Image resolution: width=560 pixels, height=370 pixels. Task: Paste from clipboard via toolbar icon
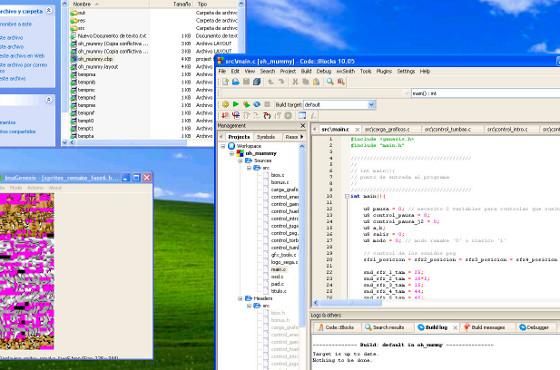pos(316,82)
